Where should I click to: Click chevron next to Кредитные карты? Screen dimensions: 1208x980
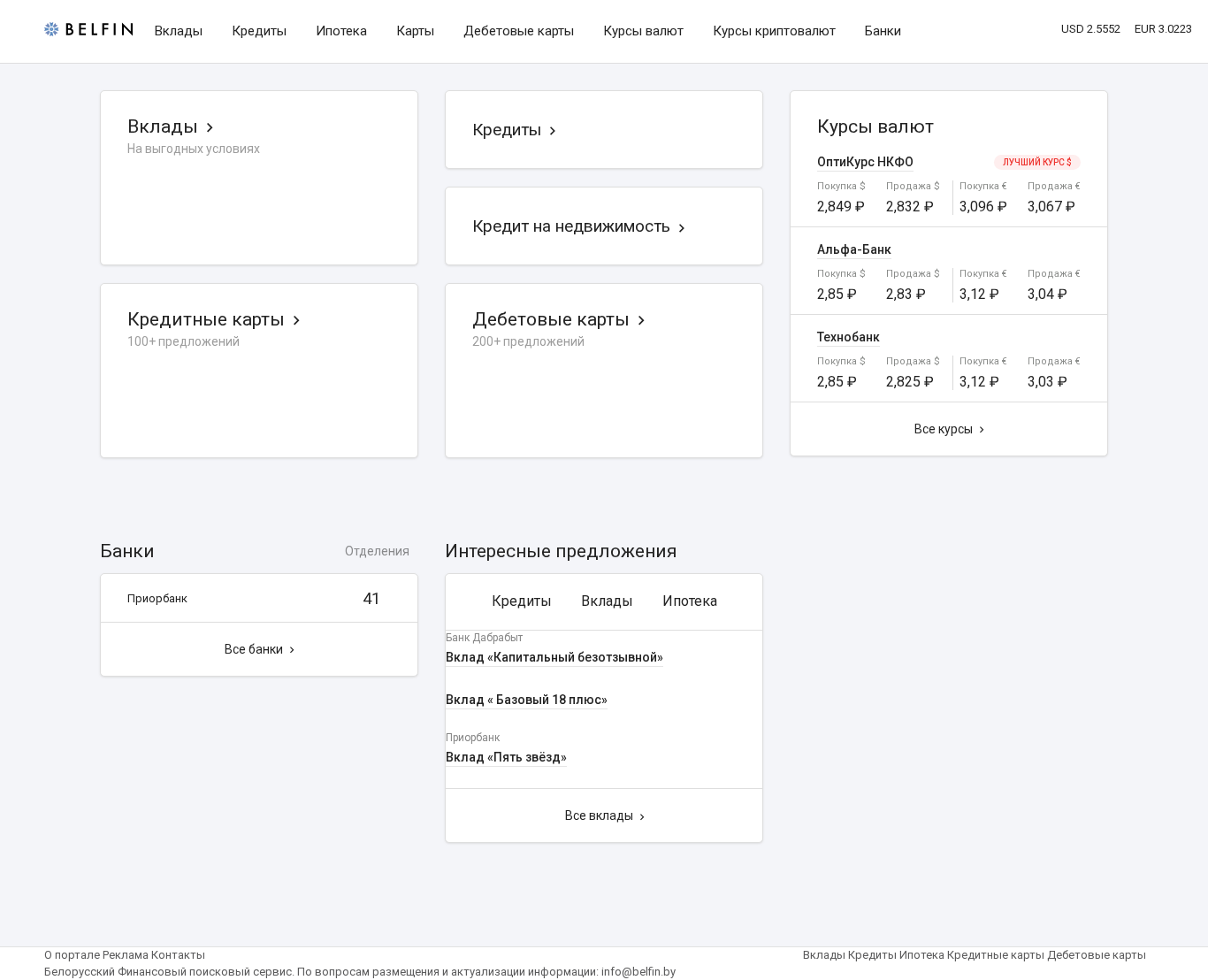click(x=296, y=320)
